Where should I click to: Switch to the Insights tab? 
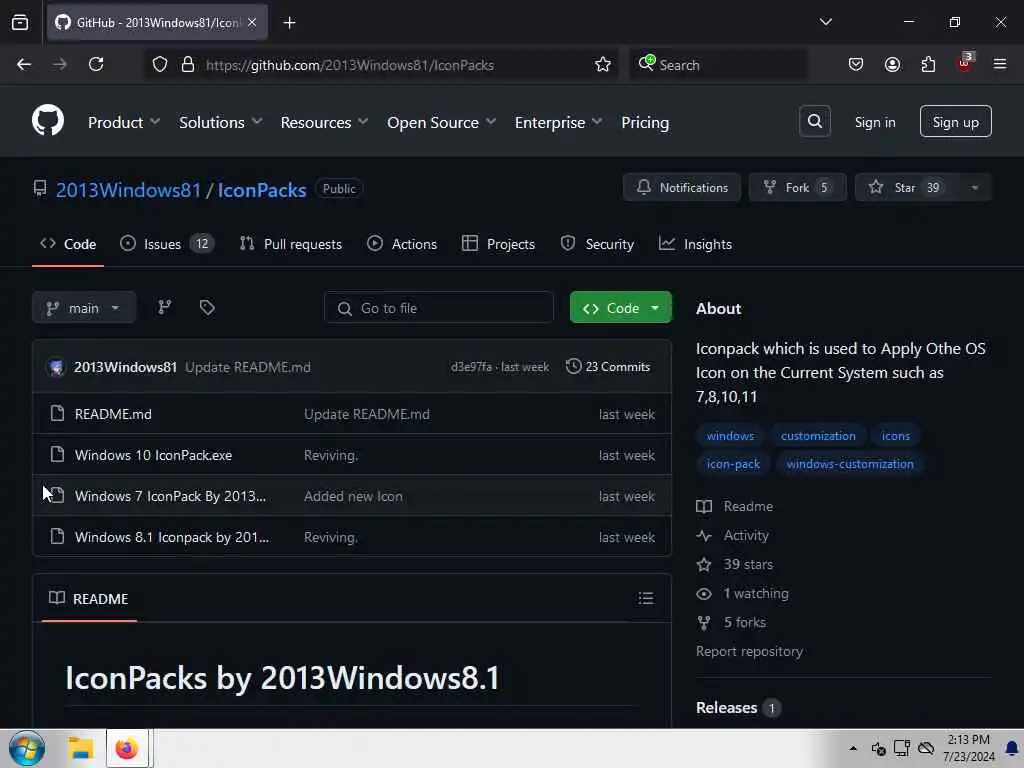(x=696, y=244)
